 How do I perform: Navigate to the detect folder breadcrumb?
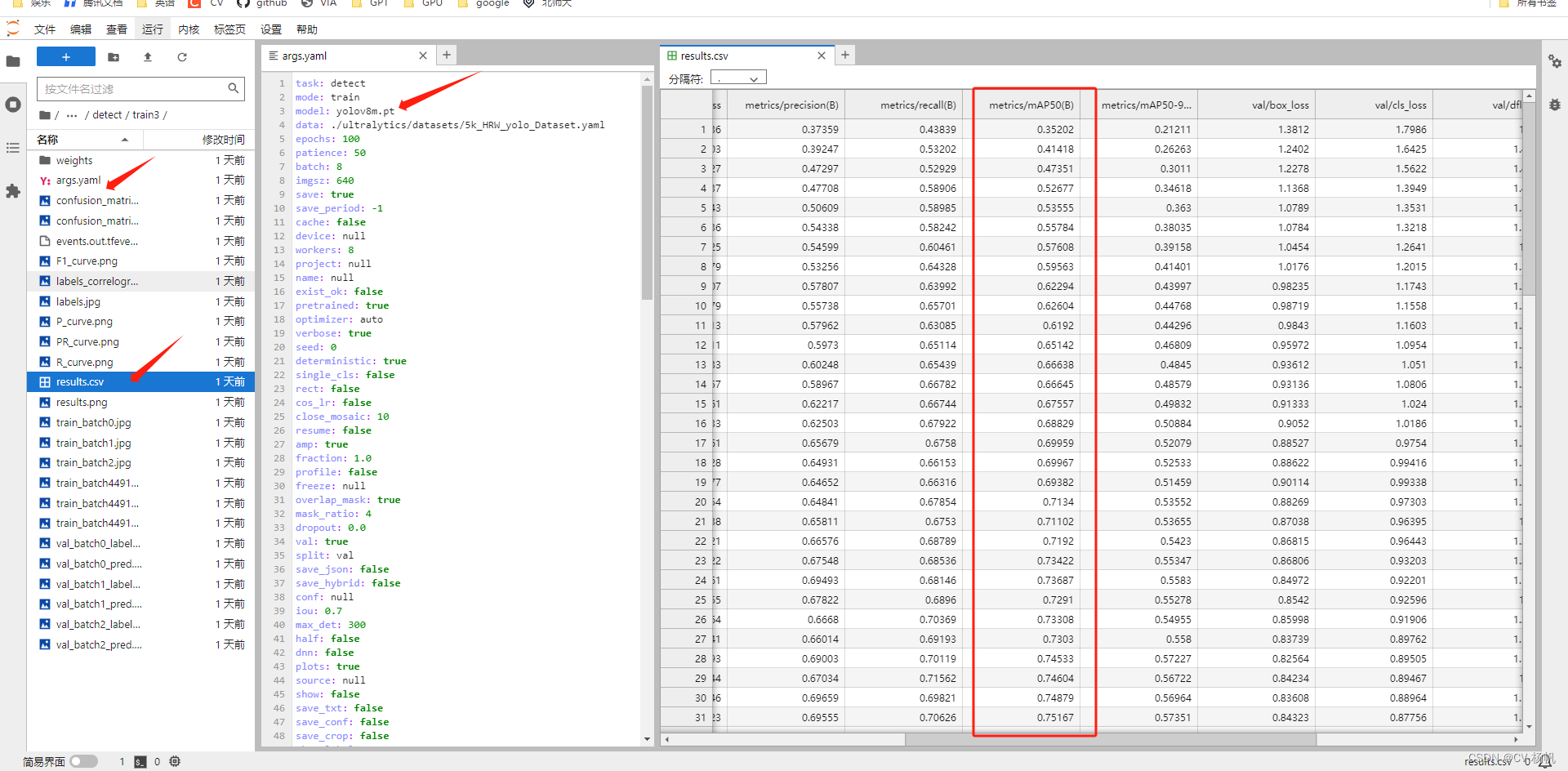[x=107, y=115]
